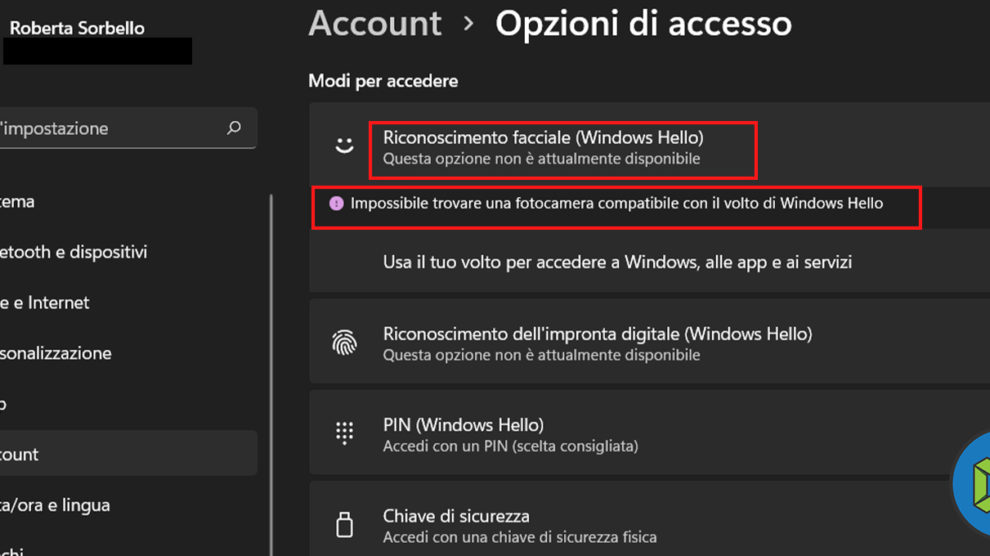Open Bluetooth e dispositivi settings
This screenshot has height=556, width=990.
coord(75,252)
